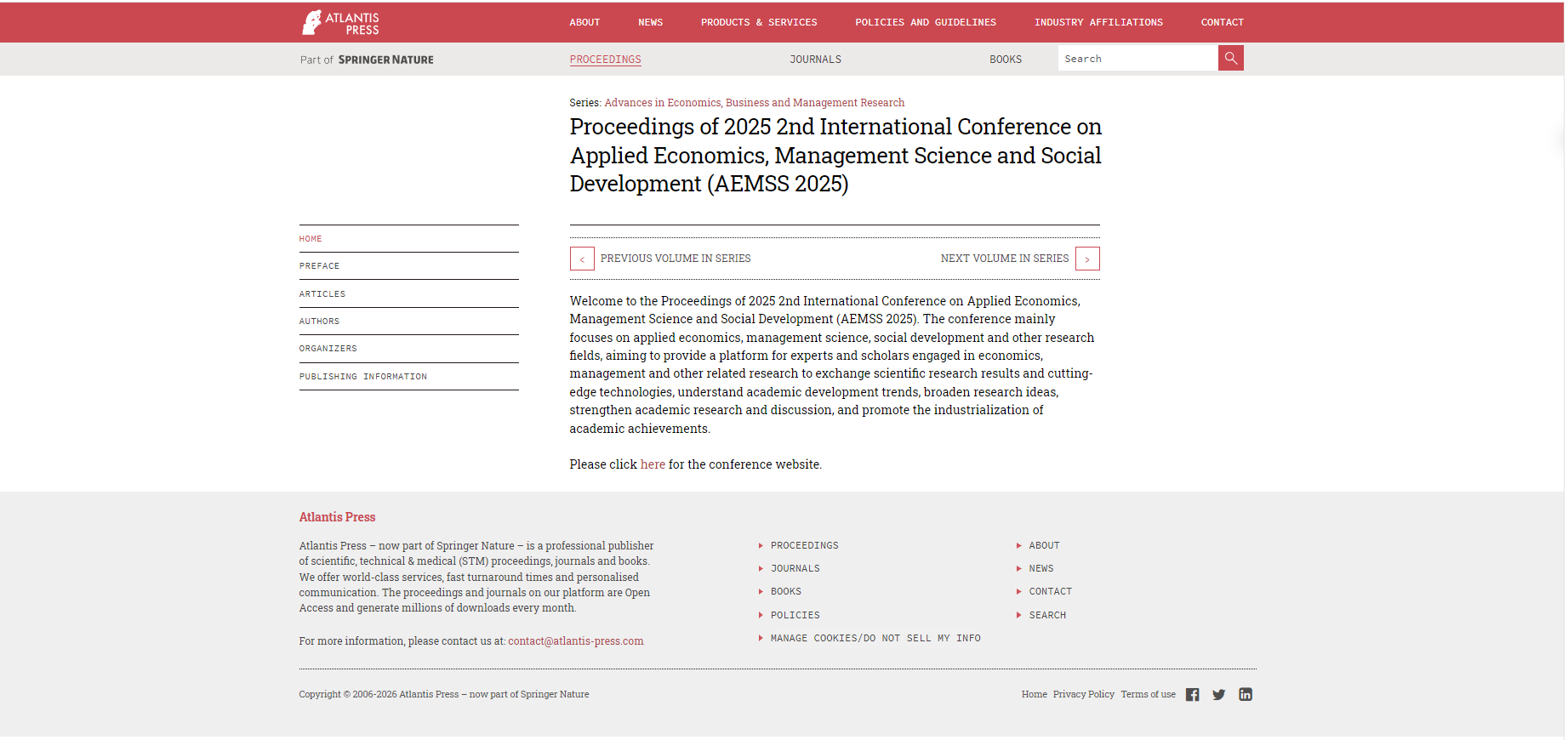Open Policies and Guidelines menu
This screenshot has height=740, width=1568.
[x=925, y=22]
